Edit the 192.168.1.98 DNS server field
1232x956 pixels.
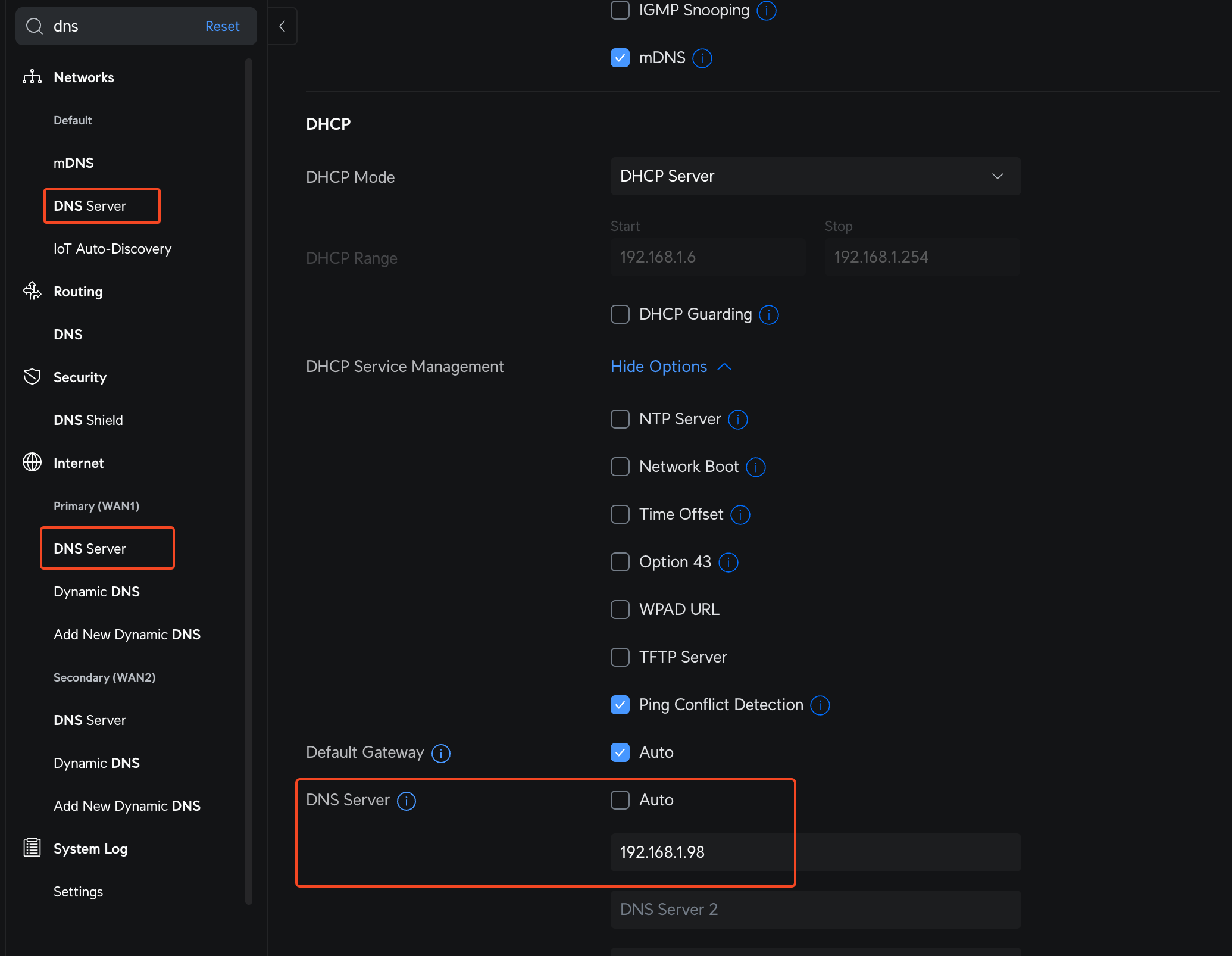pyautogui.click(x=815, y=852)
